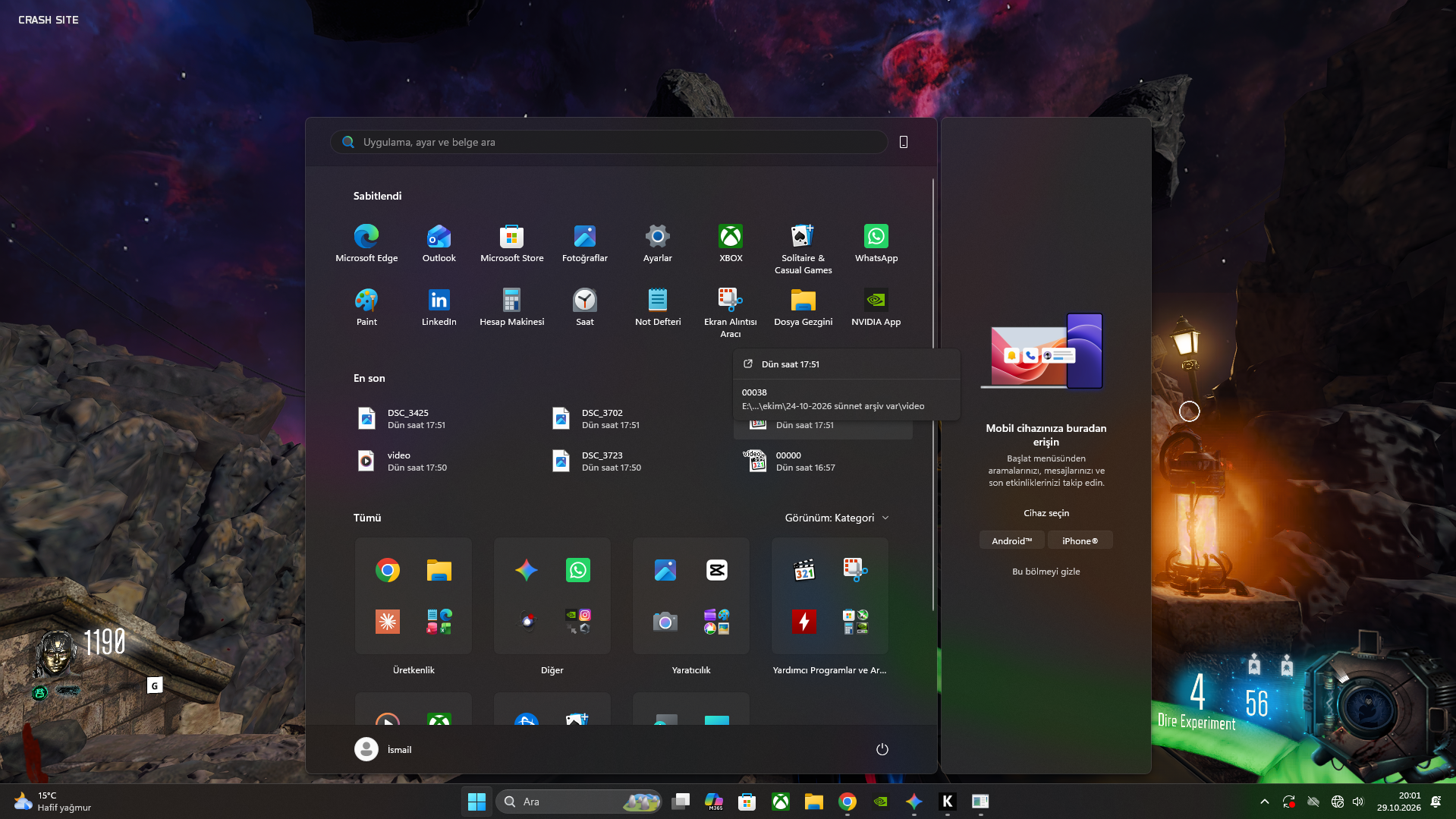Click the Start menu vertical scrollbar

point(932,395)
